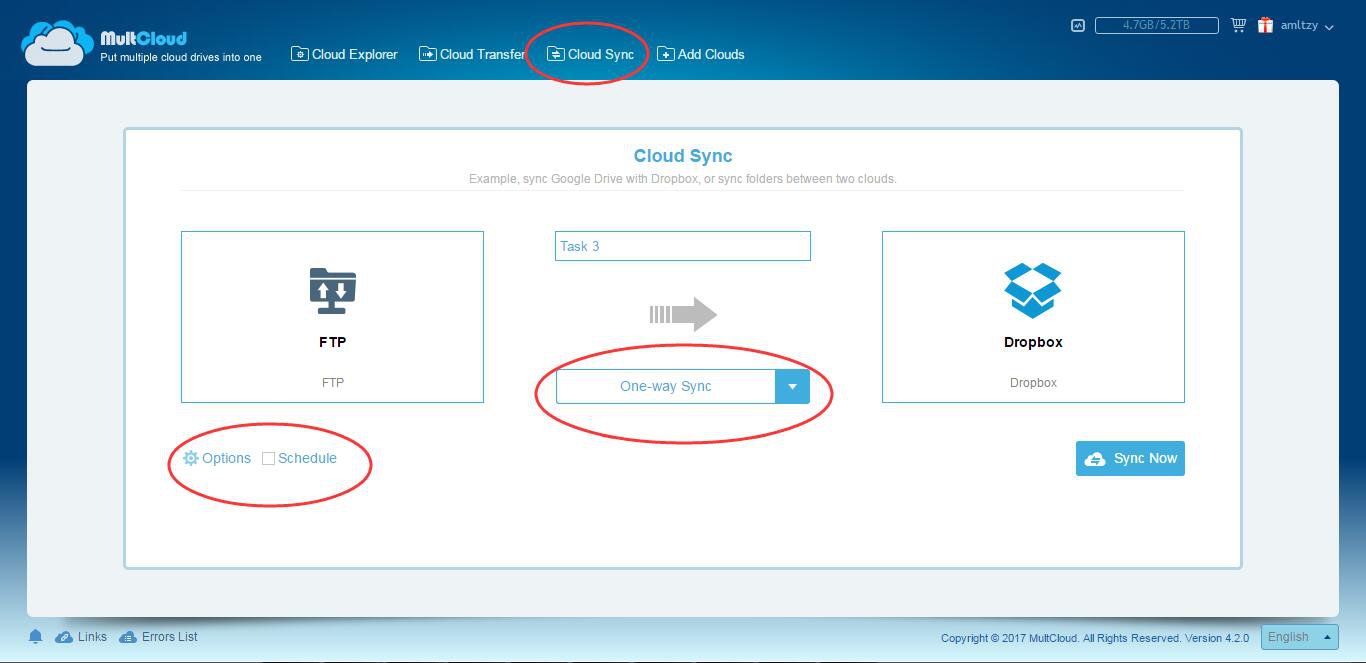Viewport: 1366px width, 663px height.
Task: Open the Links page
Action: (81, 637)
